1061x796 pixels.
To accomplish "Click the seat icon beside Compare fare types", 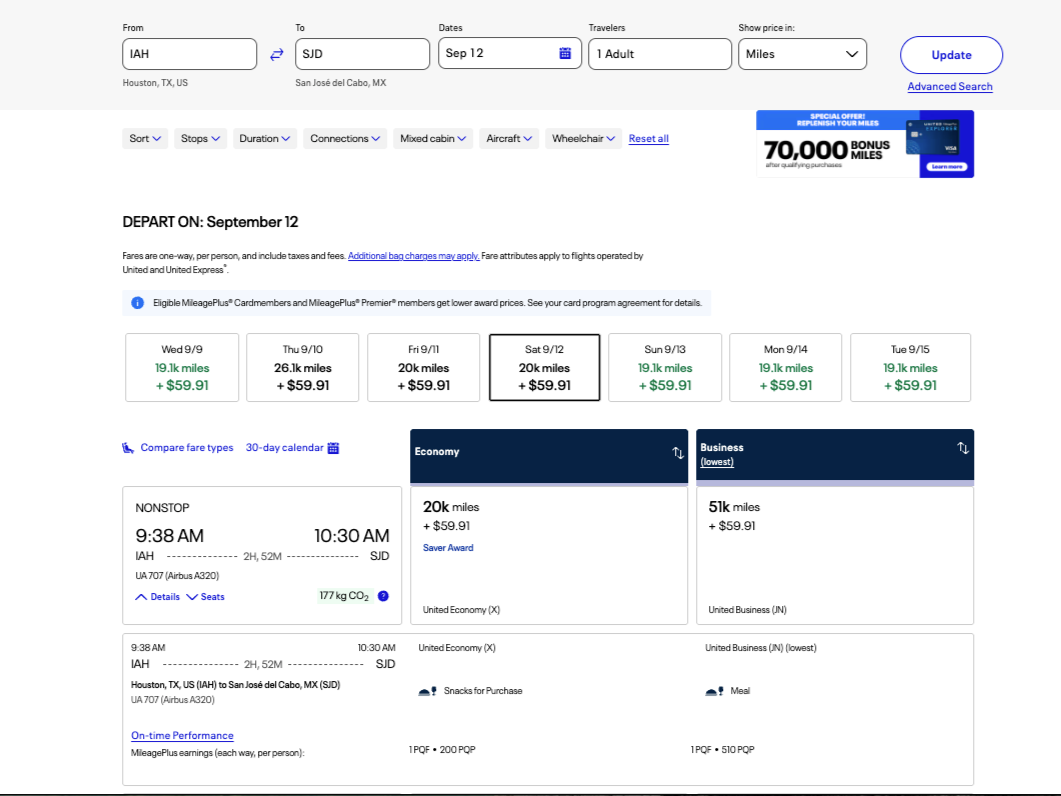I will tap(128, 448).
